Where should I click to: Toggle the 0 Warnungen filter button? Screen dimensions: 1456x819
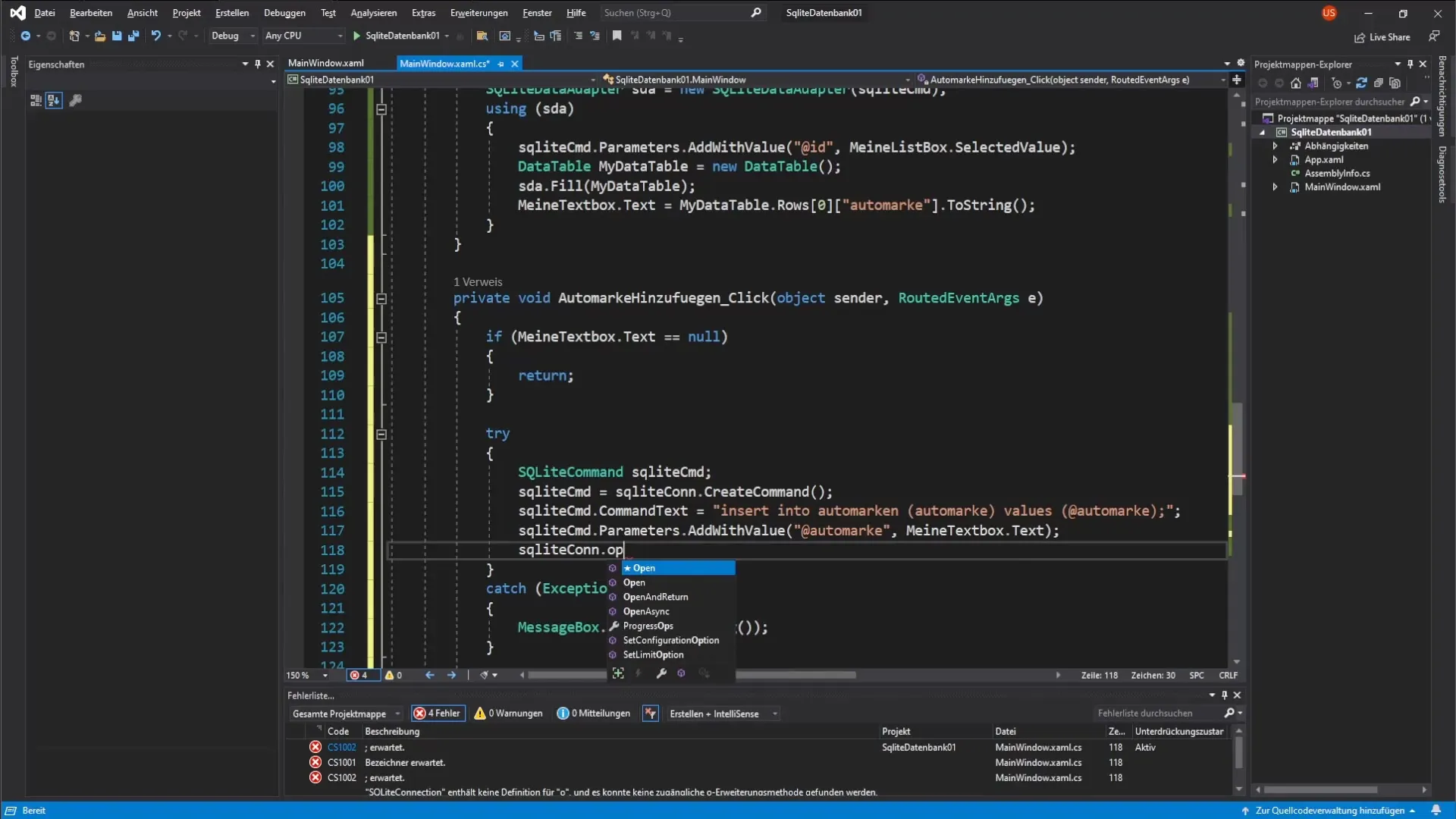click(508, 714)
